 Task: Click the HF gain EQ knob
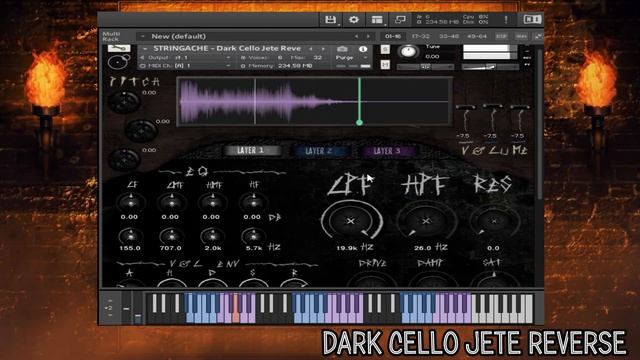tap(253, 202)
